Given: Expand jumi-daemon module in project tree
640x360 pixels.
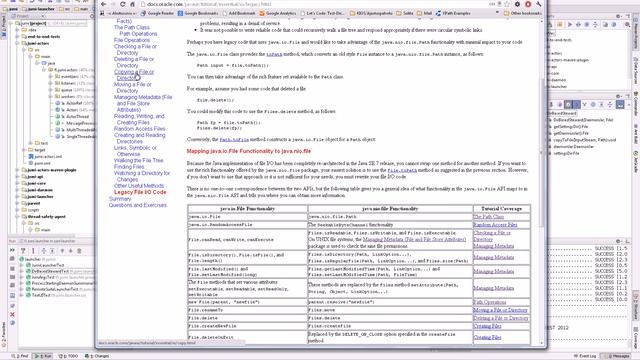Looking at the screenshot, I should click(18, 190).
